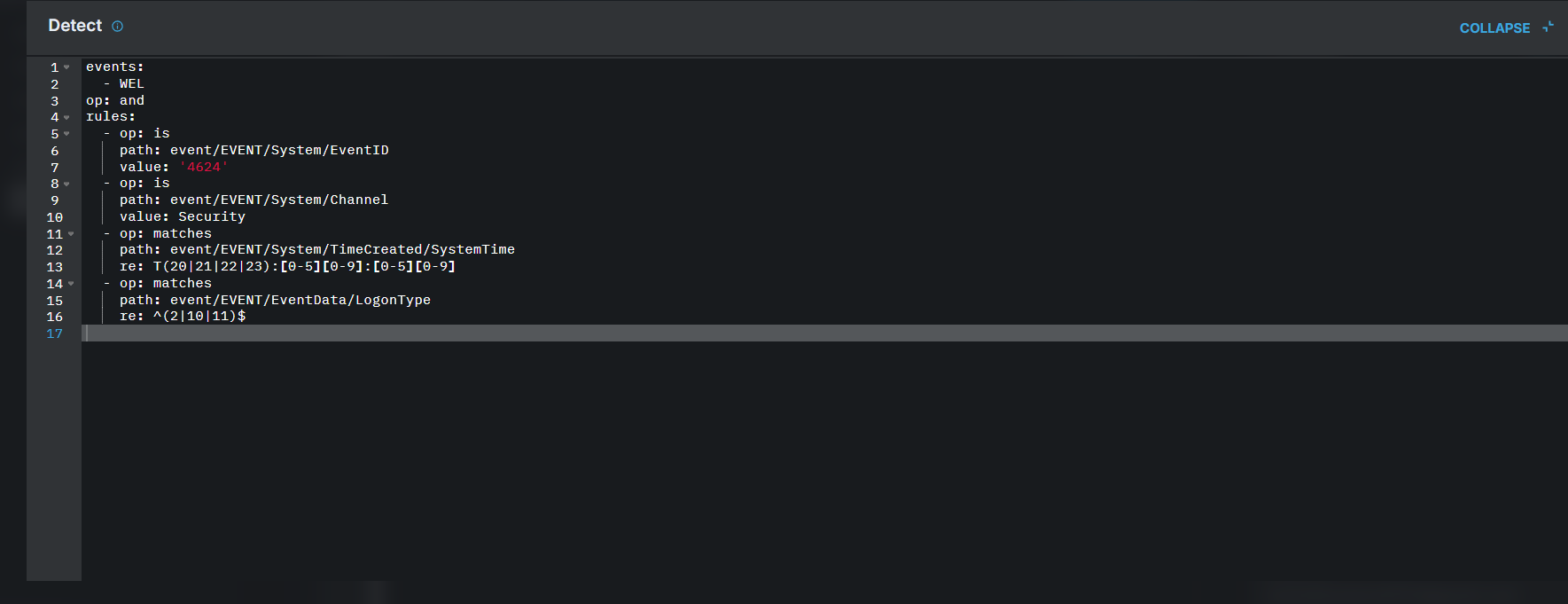Place cursor on empty line 17
Image resolution: width=1568 pixels, height=604 pixels.
[824, 333]
